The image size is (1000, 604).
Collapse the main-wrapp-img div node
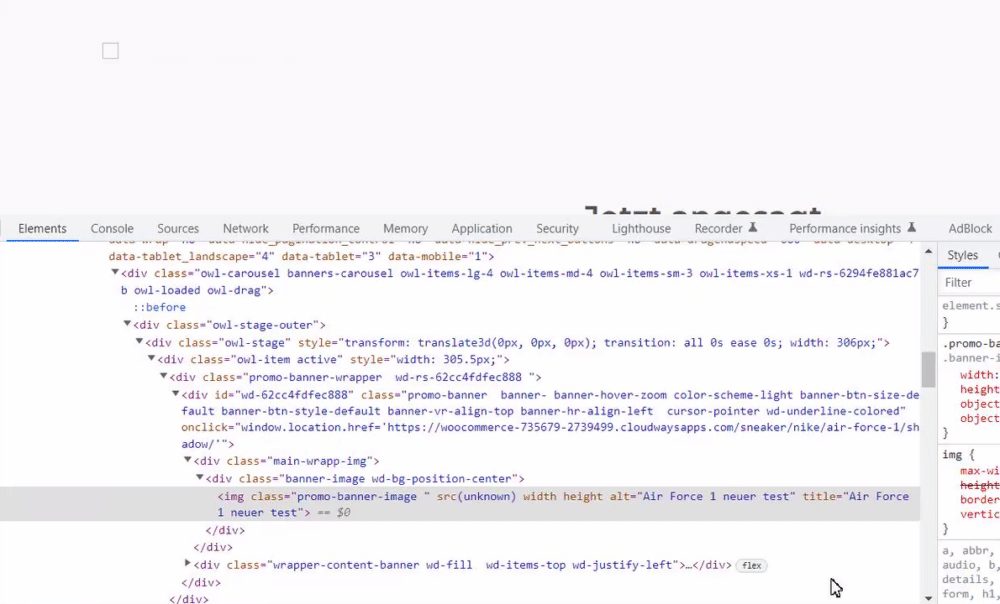[188, 459]
